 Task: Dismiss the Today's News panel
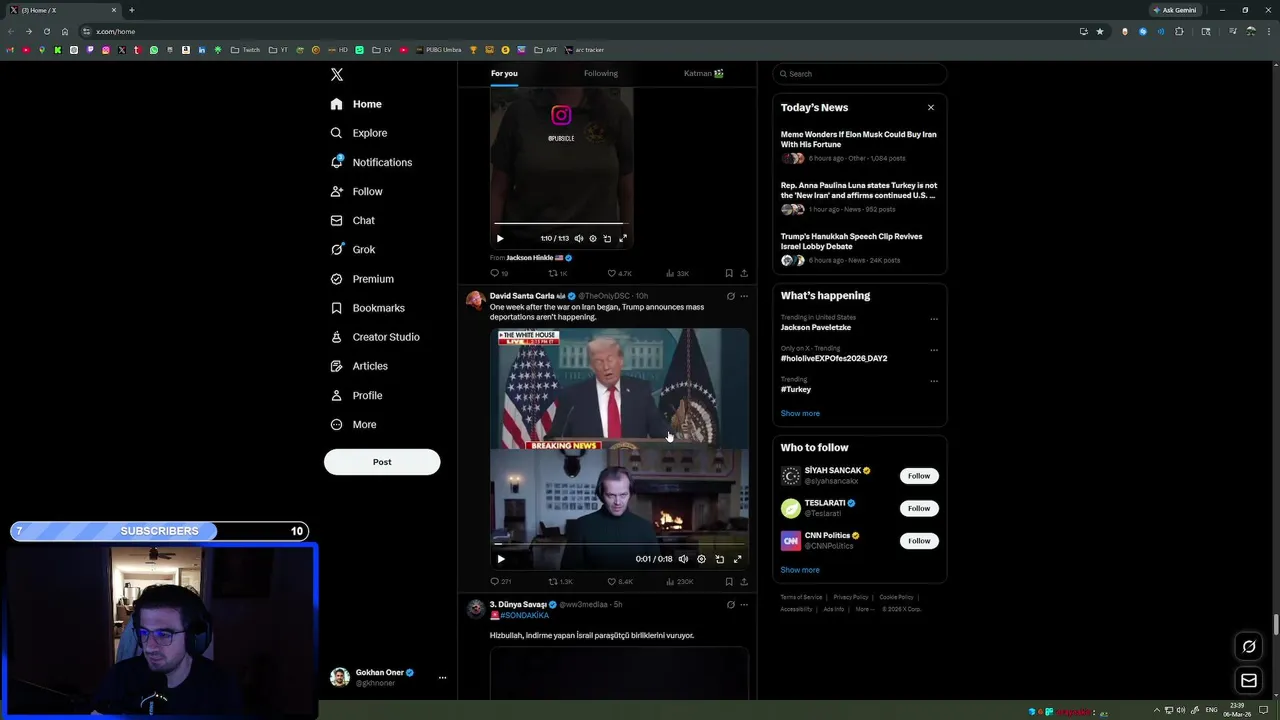(x=931, y=107)
